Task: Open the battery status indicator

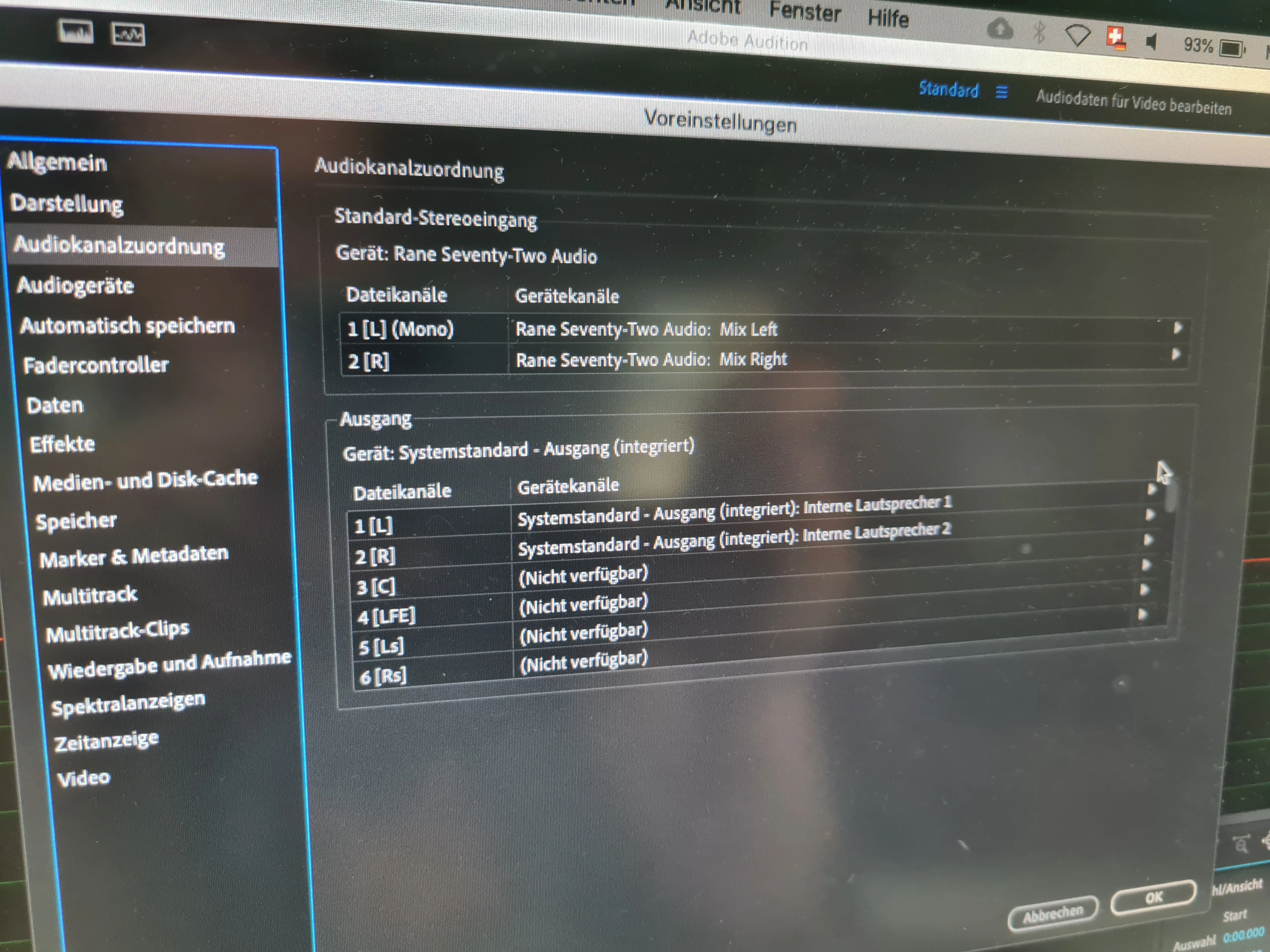Action: [1232, 48]
